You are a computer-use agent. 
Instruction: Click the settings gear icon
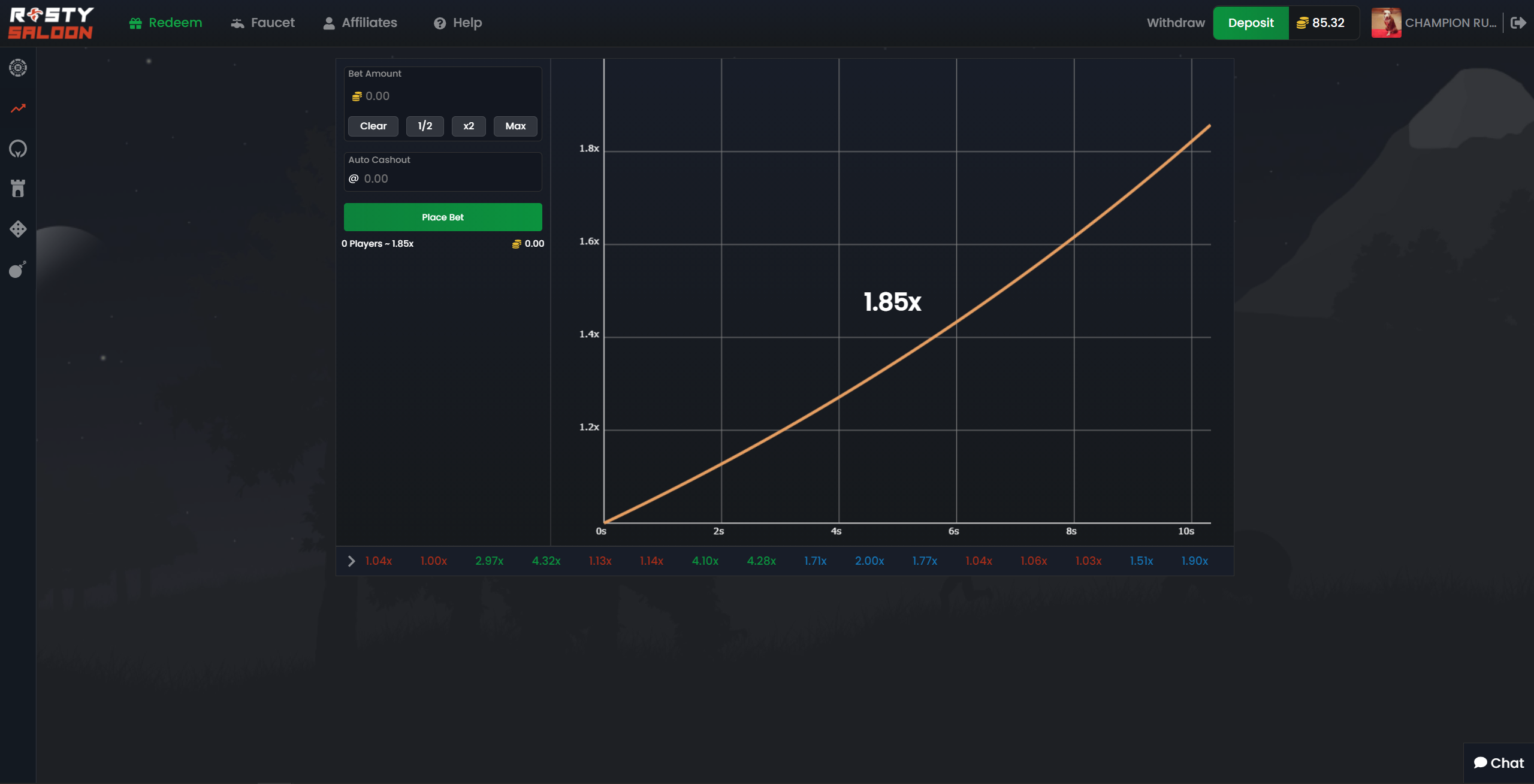coord(17,67)
